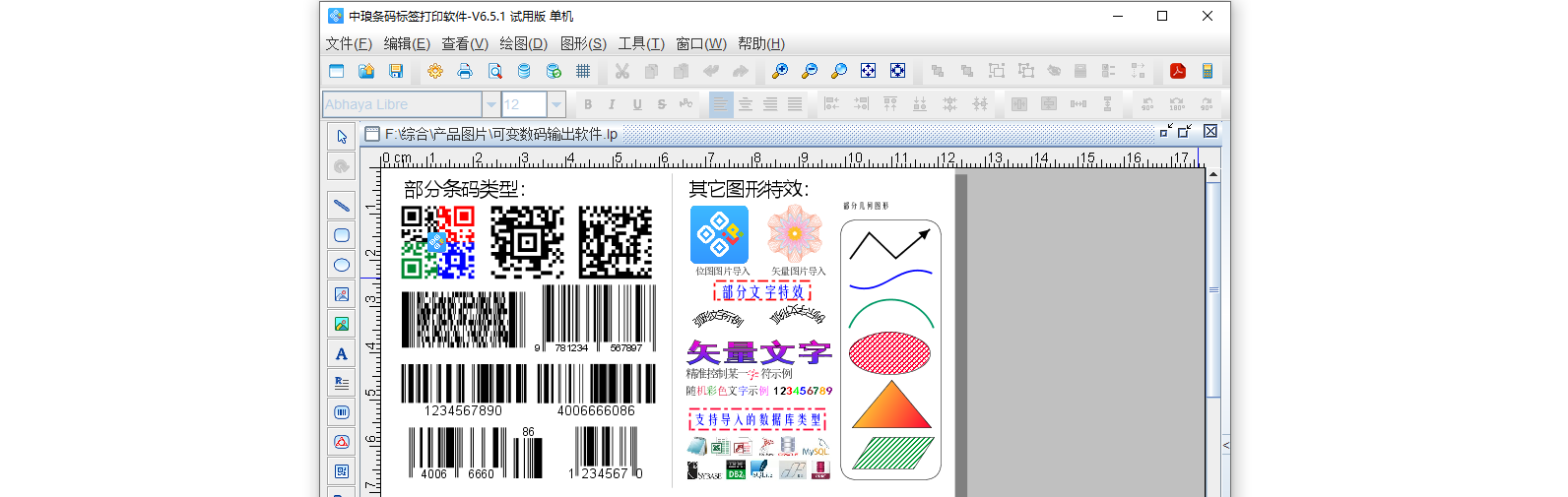Click the 部分条码类型 heading text
Image resolution: width=1568 pixels, height=497 pixels.
(465, 189)
